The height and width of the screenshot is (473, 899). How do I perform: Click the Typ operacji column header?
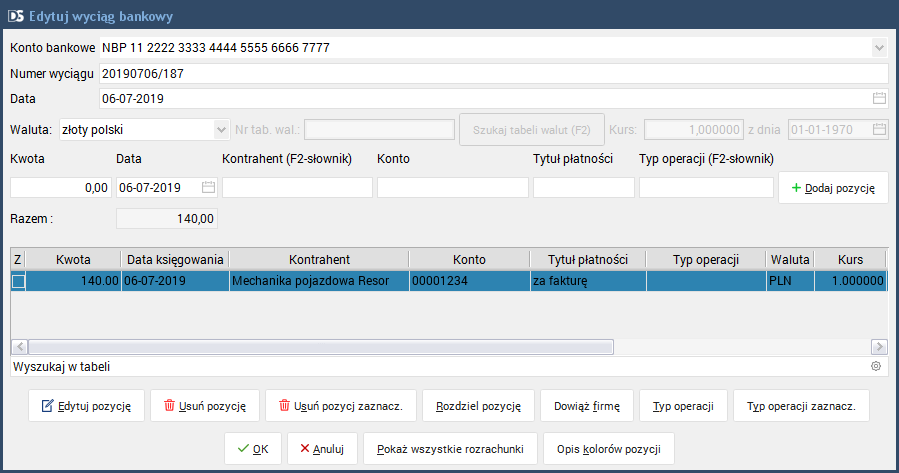tap(706, 260)
